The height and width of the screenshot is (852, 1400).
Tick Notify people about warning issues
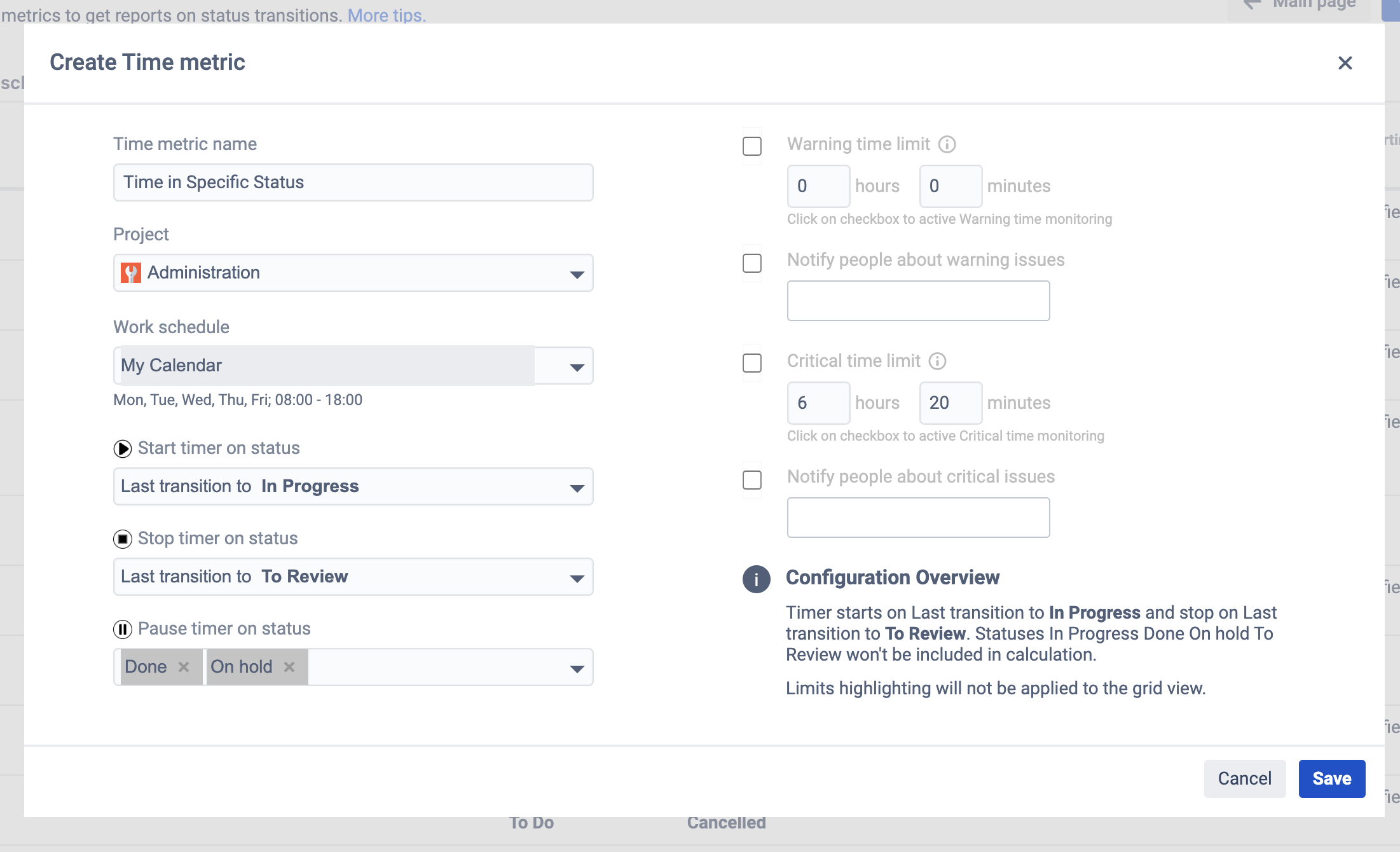pos(752,263)
